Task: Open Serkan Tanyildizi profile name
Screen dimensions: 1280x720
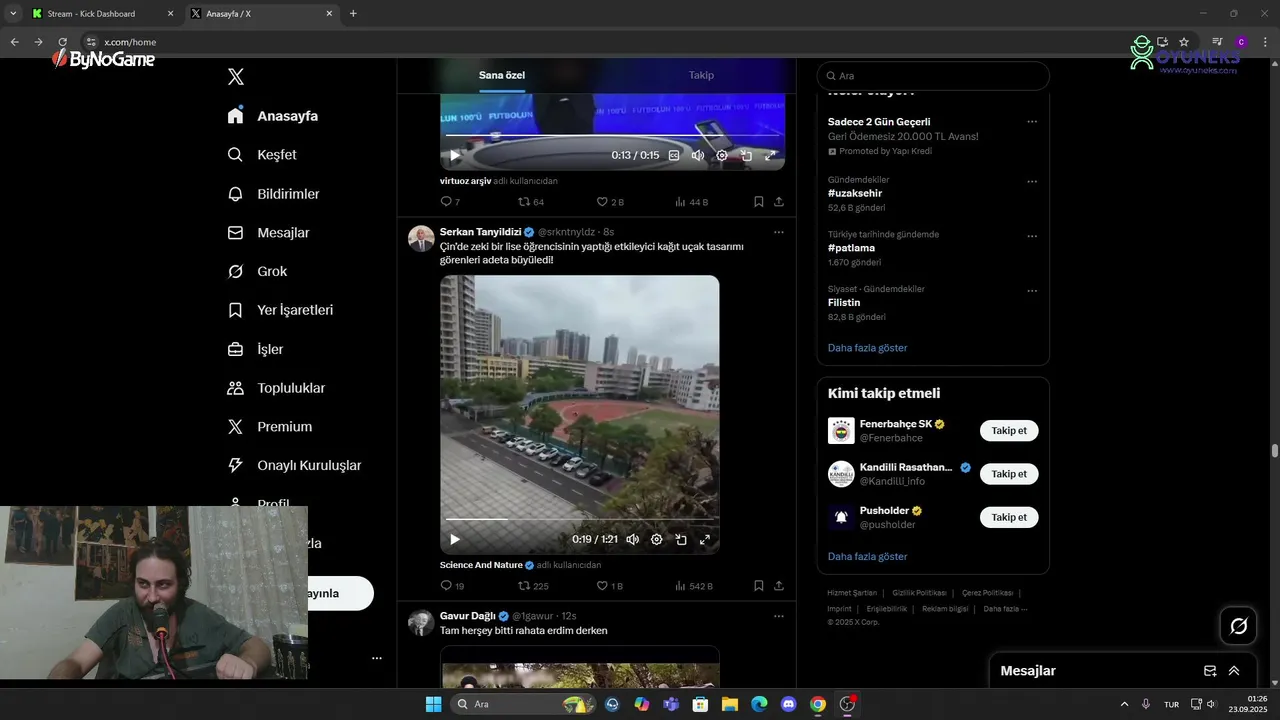Action: 480,232
